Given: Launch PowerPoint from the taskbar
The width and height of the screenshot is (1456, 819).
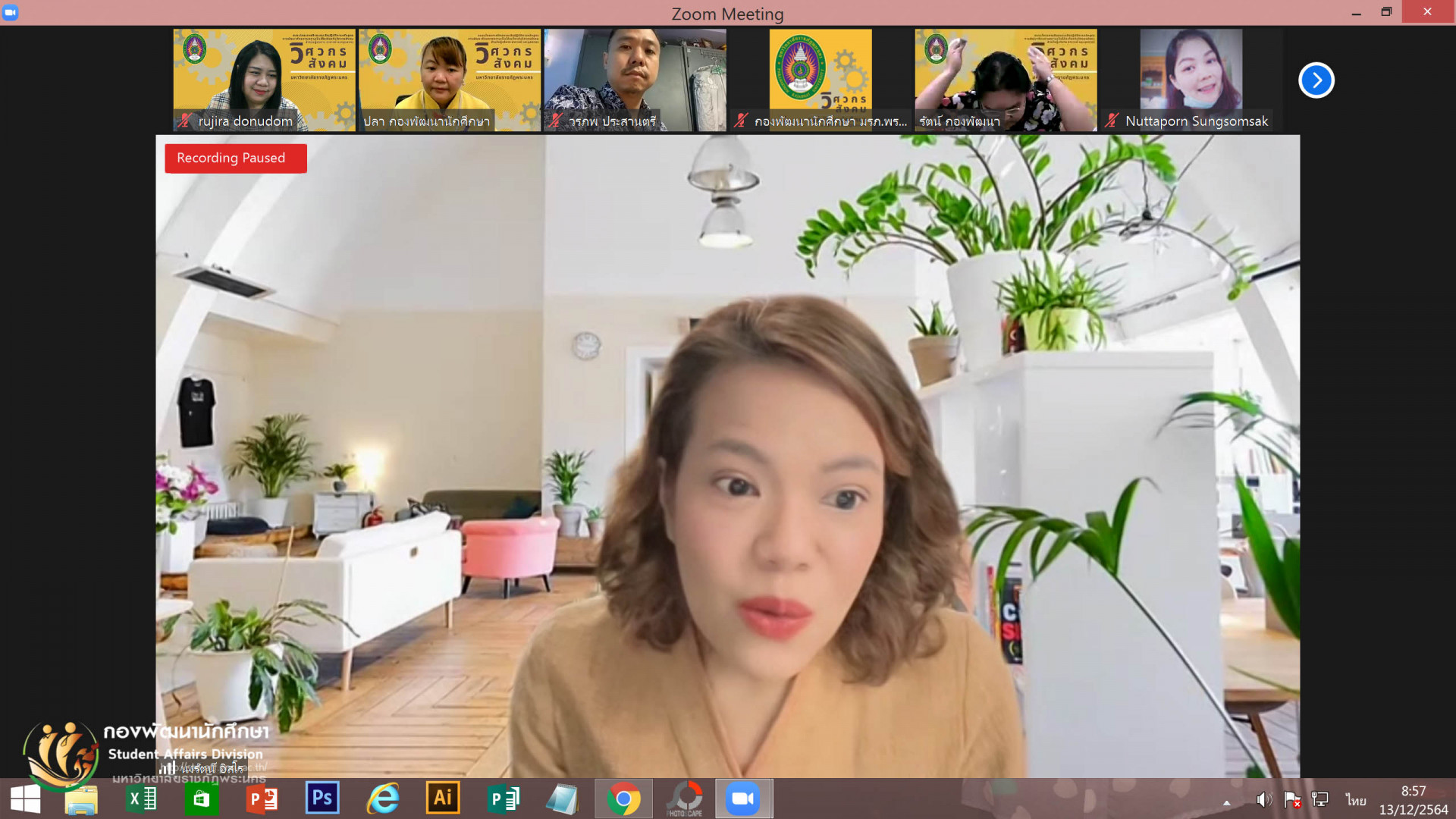Looking at the screenshot, I should tap(262, 799).
